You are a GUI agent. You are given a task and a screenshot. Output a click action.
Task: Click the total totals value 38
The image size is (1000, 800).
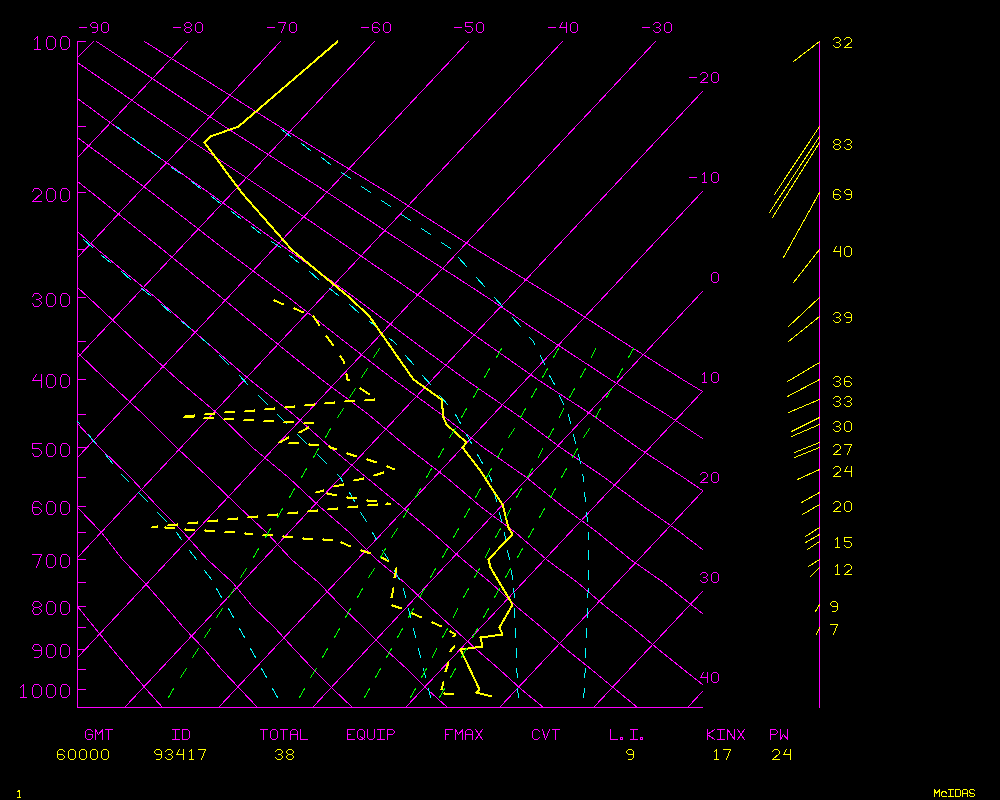284,755
